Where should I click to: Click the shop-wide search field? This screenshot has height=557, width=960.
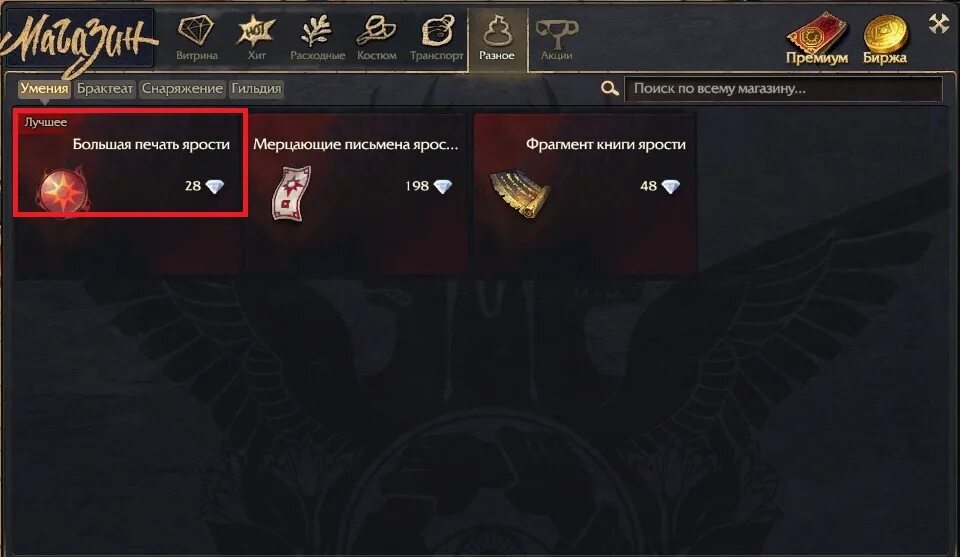783,89
